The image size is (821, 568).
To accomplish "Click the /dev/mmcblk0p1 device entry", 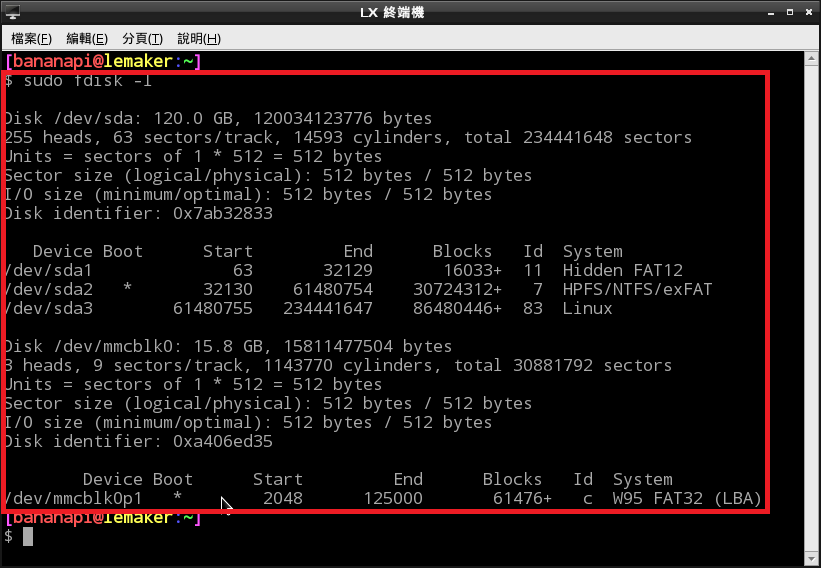I will point(73,498).
